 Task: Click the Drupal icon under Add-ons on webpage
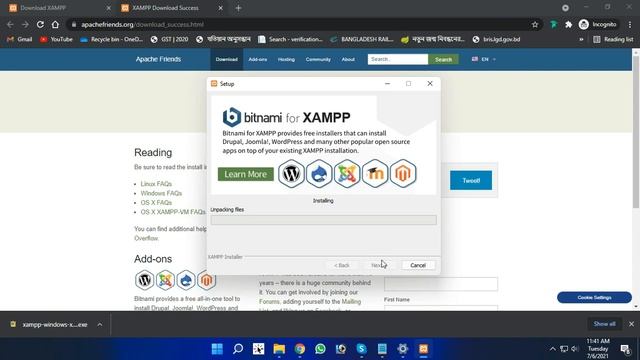[x=186, y=280]
